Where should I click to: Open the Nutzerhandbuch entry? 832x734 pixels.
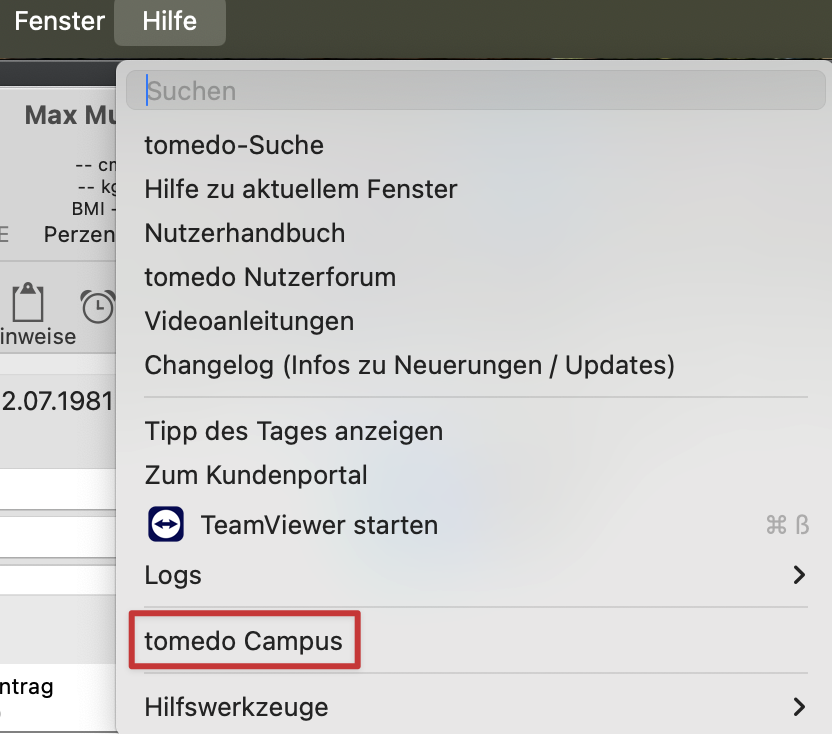tap(245, 233)
